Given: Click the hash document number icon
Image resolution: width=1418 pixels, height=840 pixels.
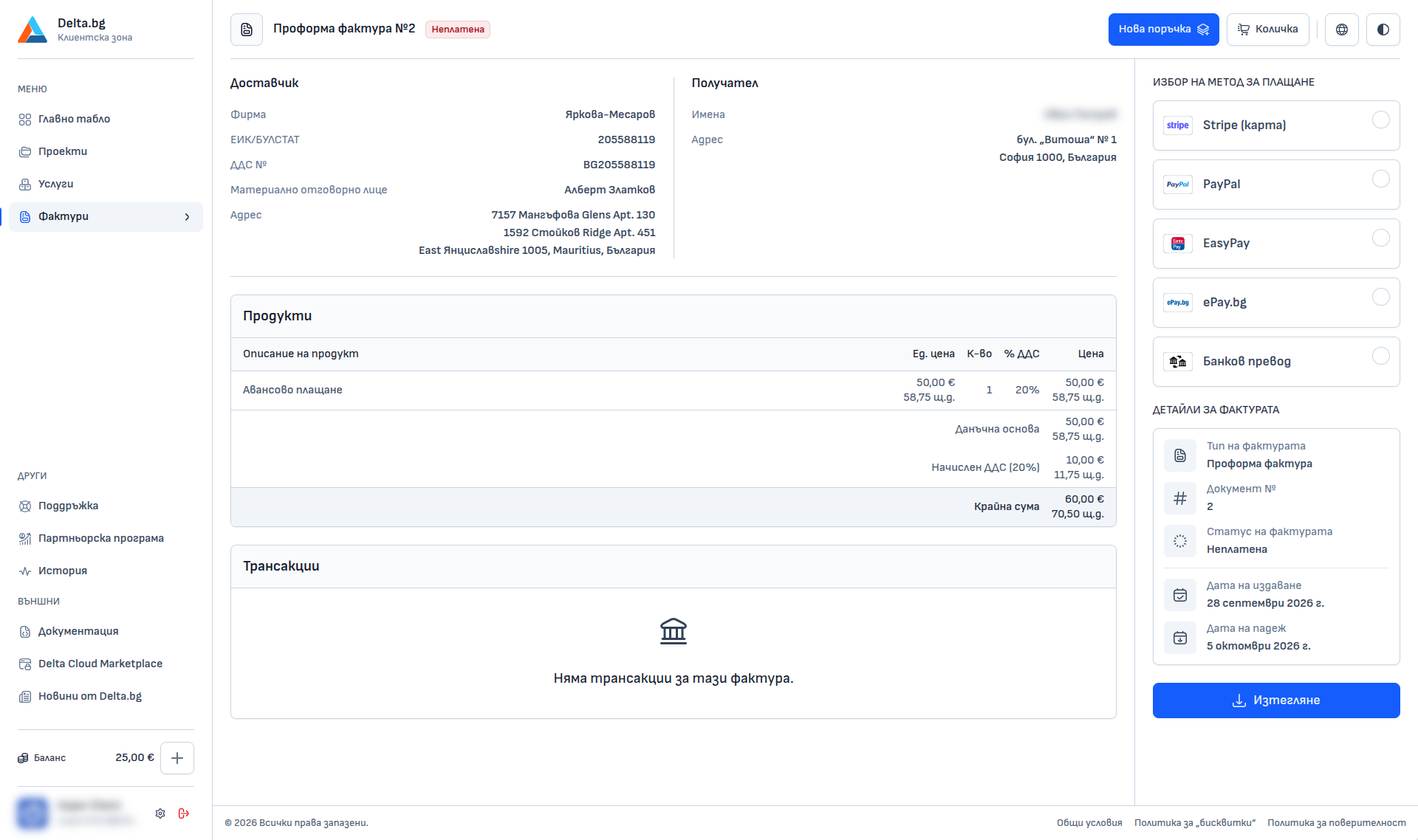Looking at the screenshot, I should coord(1180,498).
